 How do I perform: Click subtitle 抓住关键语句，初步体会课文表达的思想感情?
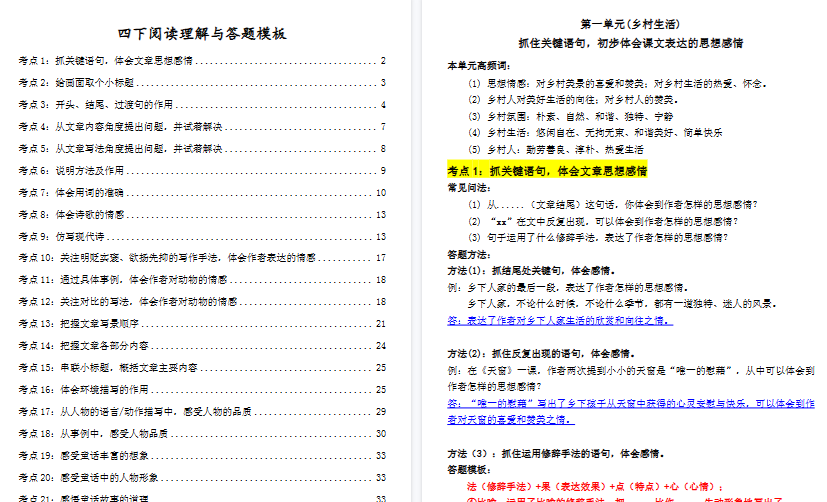point(630,43)
